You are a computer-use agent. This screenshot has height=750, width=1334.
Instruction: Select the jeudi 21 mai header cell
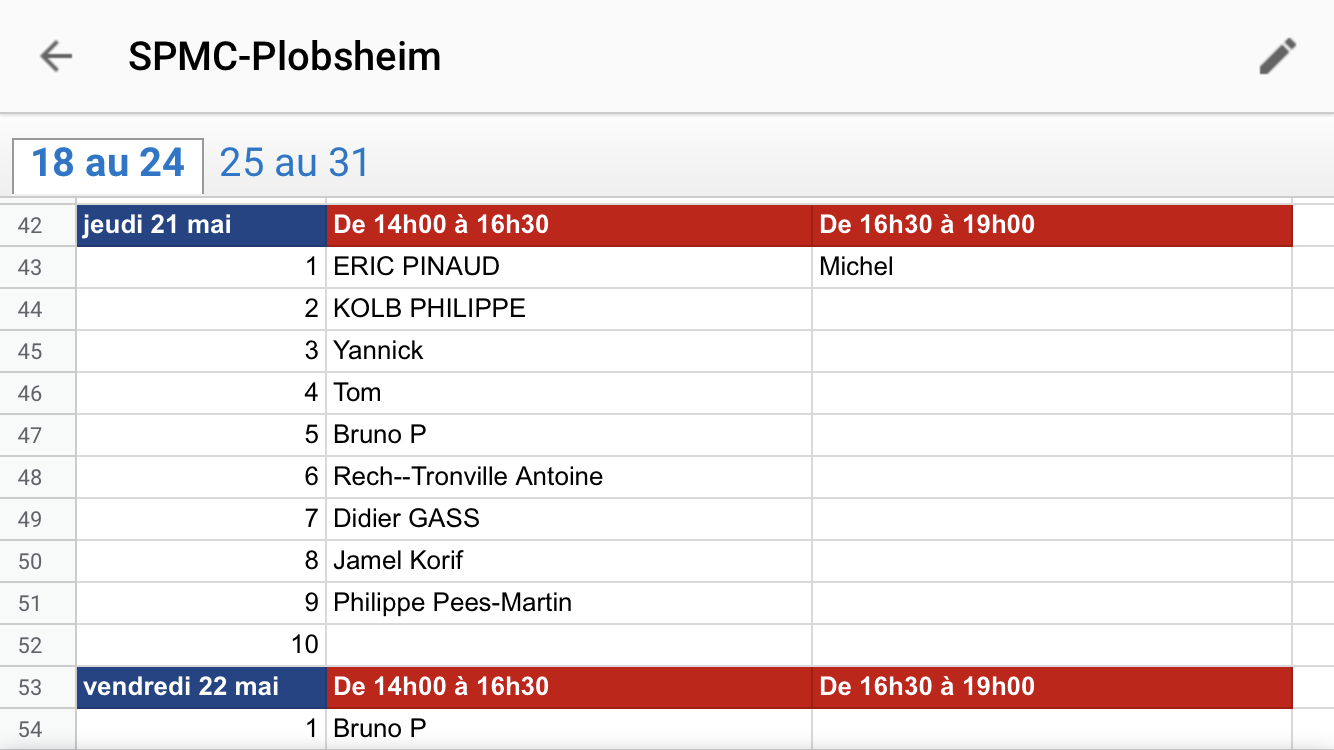[201, 225]
